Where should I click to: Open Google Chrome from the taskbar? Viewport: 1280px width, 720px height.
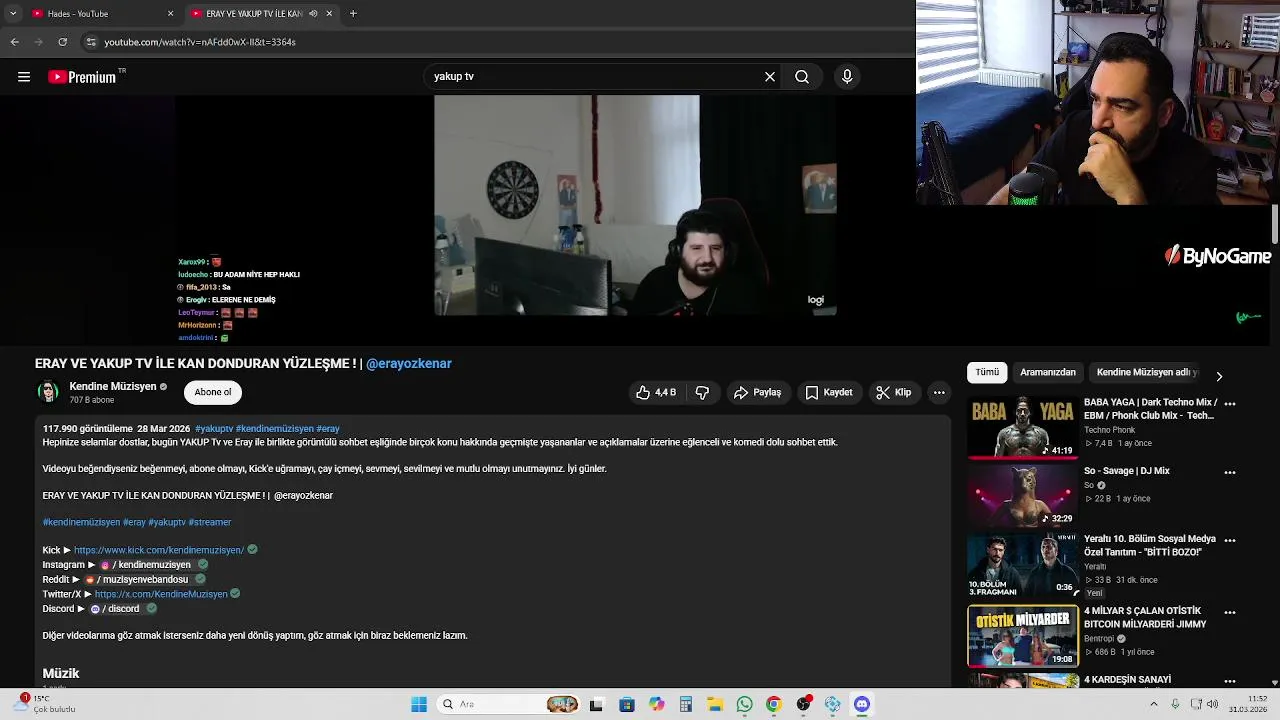(773, 704)
